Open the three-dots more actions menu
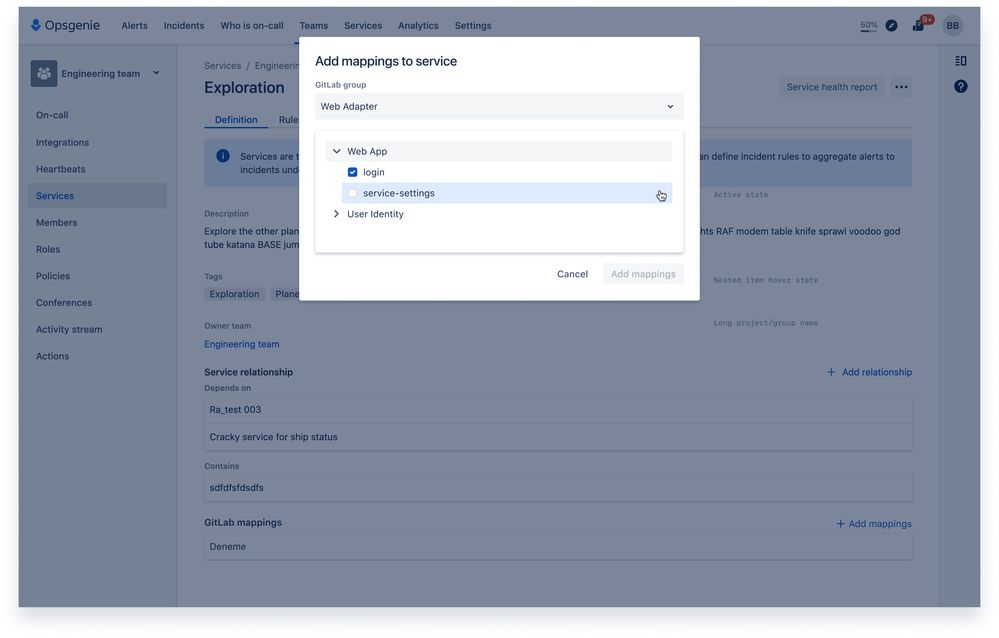The height and width of the screenshot is (638, 999). [x=901, y=87]
